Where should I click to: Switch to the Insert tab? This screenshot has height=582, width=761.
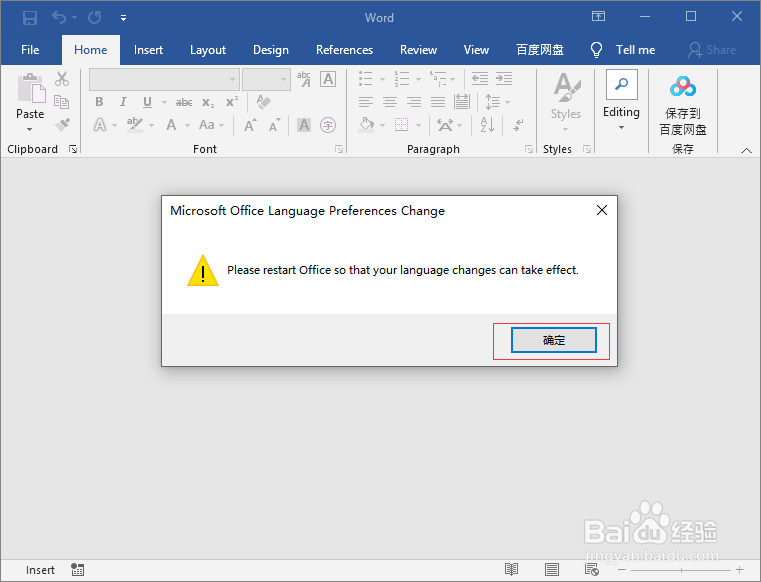(149, 50)
